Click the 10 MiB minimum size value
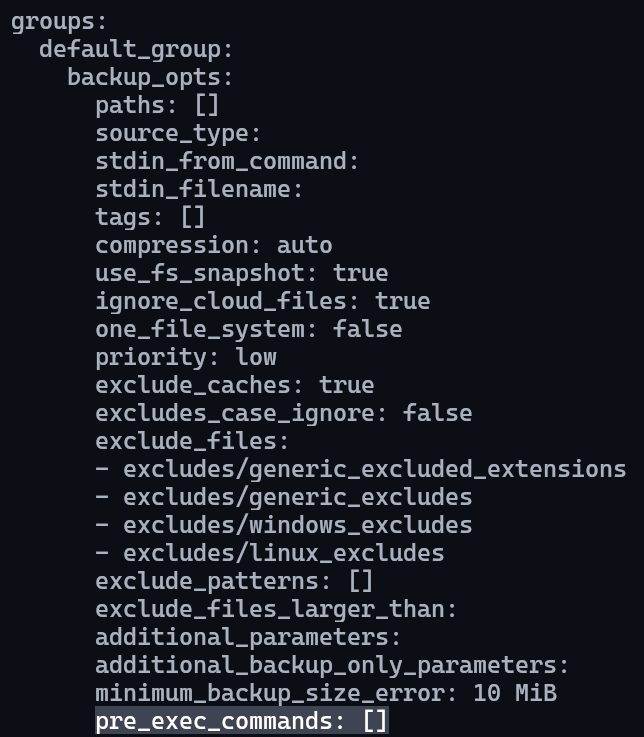This screenshot has height=737, width=644. tap(515, 694)
